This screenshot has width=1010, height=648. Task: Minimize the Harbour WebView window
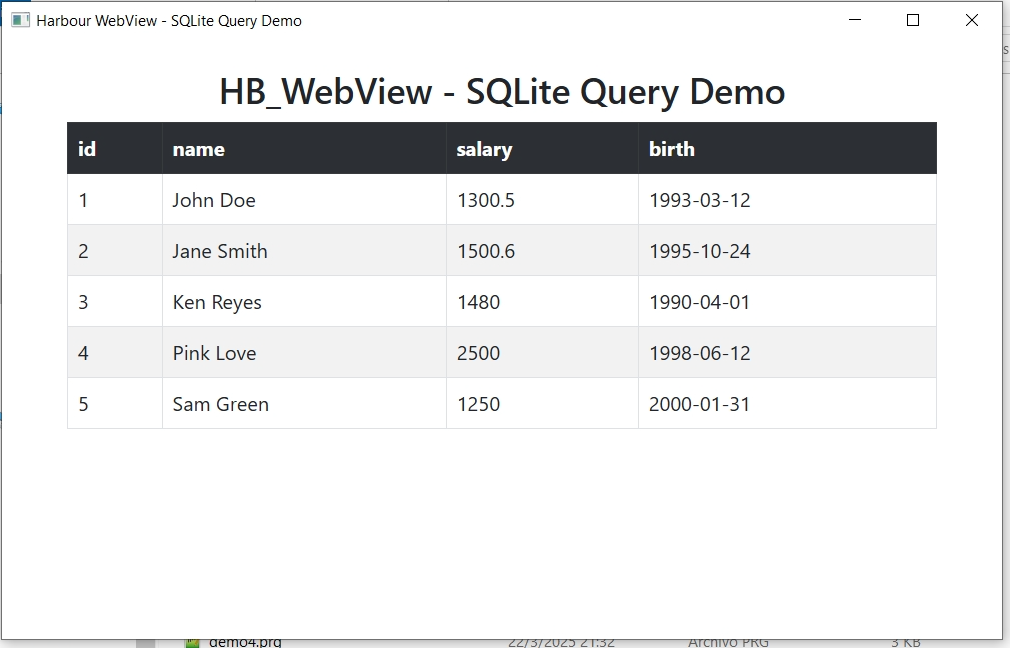pyautogui.click(x=854, y=20)
